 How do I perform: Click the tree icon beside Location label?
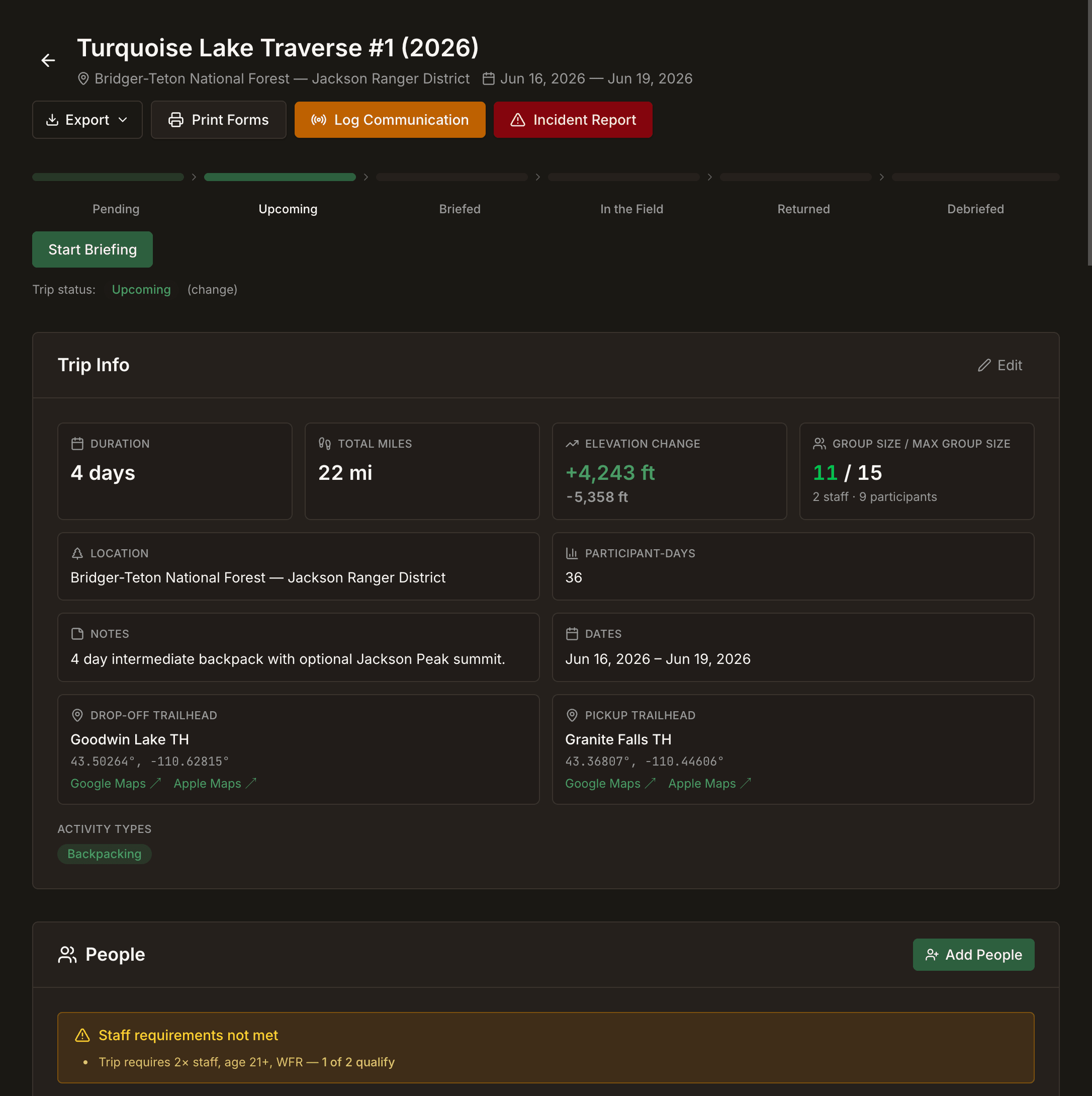77,553
